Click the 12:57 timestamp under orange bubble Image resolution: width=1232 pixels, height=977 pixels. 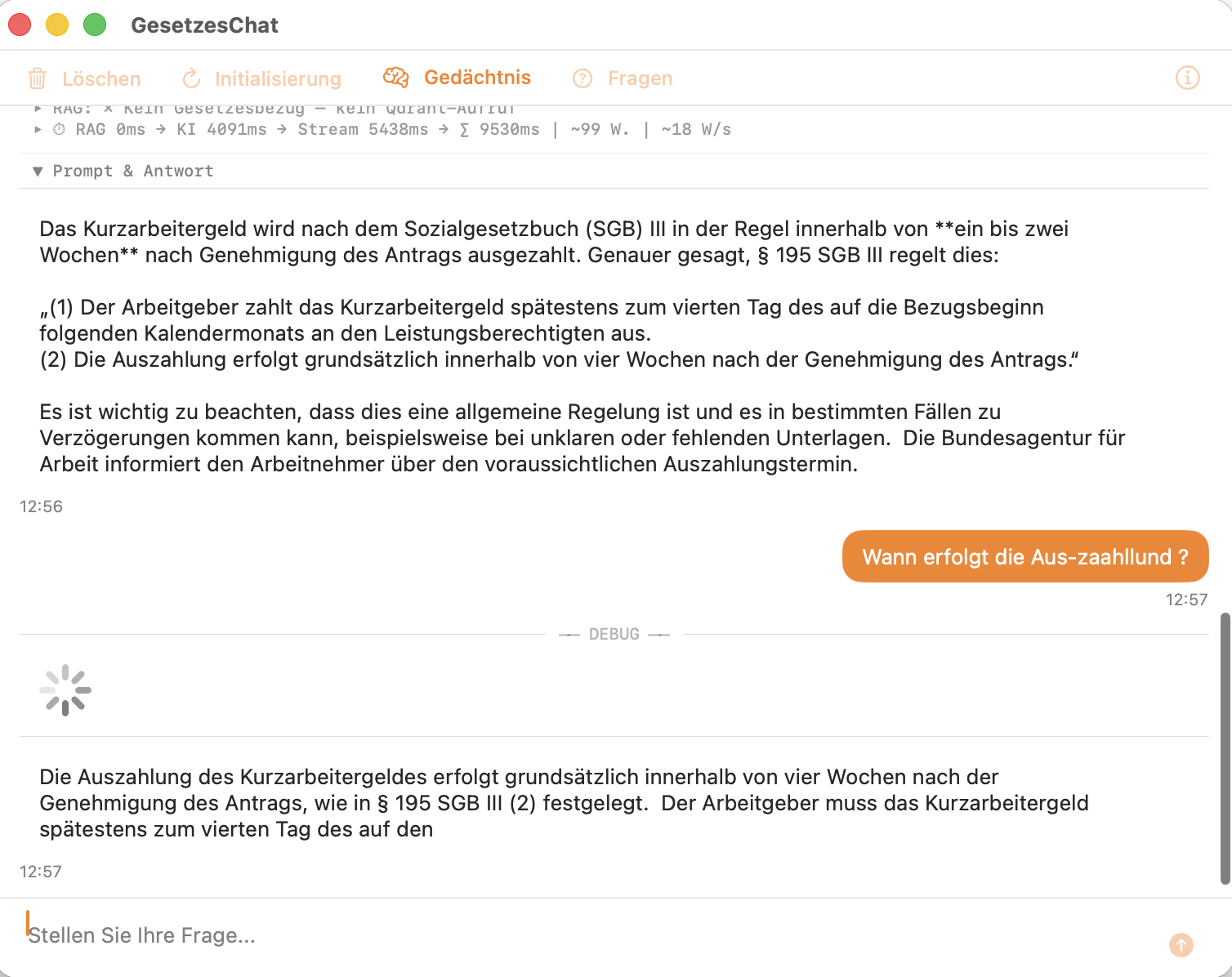pos(1186,600)
